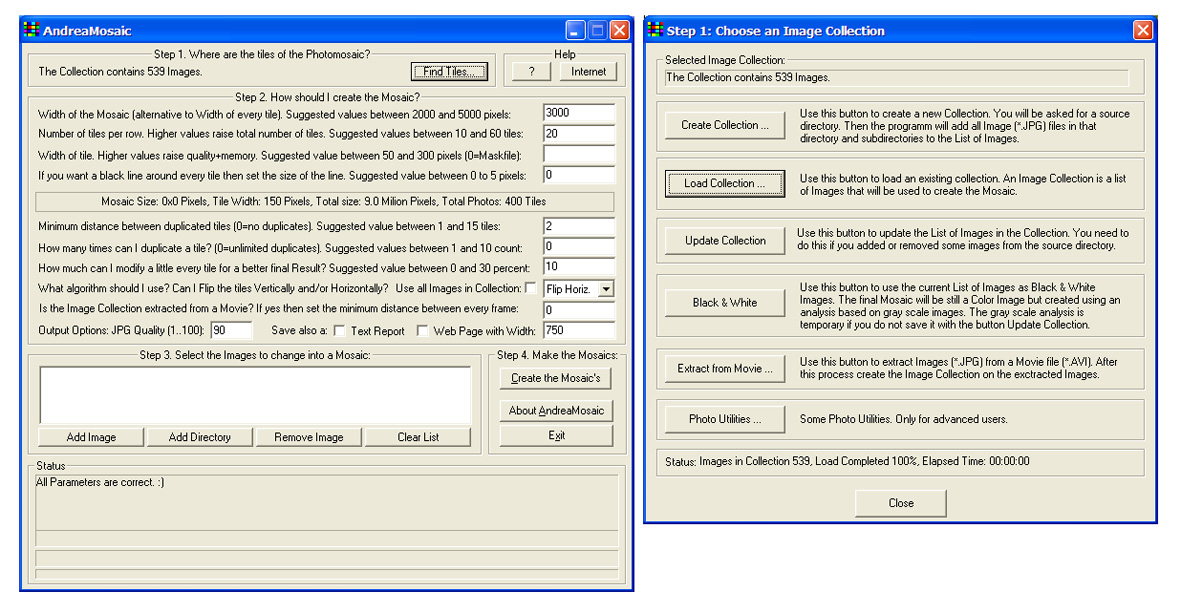Close the Step 1 dialog with X

coord(1143,30)
